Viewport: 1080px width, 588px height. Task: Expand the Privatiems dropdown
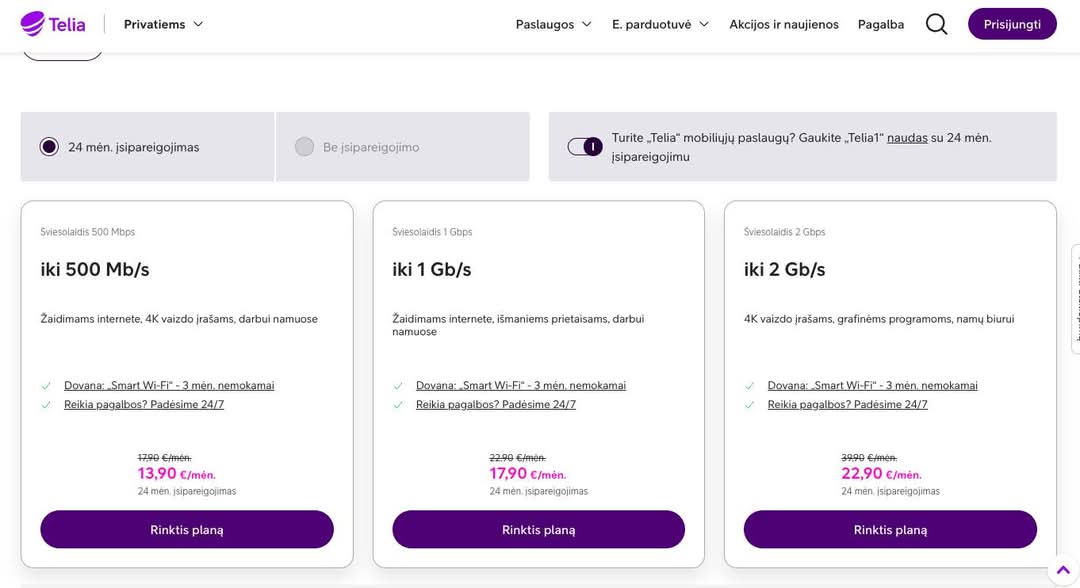tap(163, 24)
